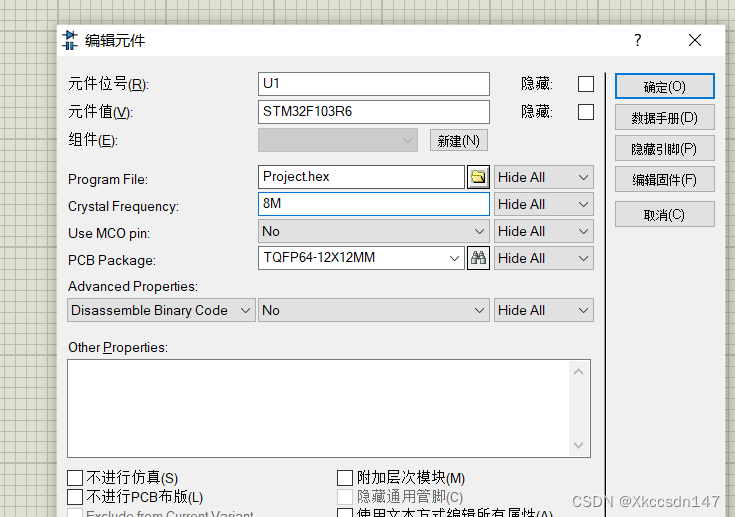Image resolution: width=735 pixels, height=517 pixels.
Task: Click 编辑固件(F) edit firmware button
Action: [x=665, y=180]
